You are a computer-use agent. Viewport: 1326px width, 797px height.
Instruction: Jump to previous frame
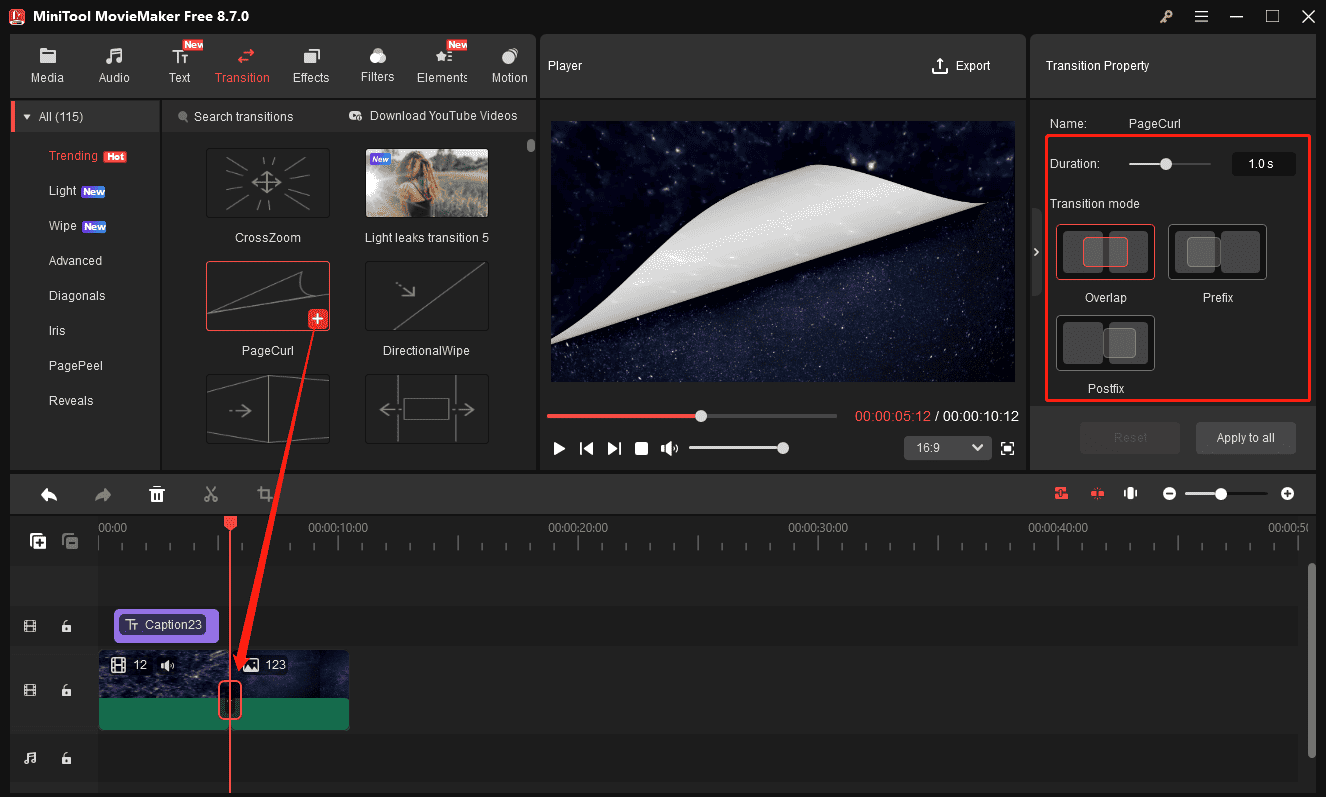click(x=587, y=448)
